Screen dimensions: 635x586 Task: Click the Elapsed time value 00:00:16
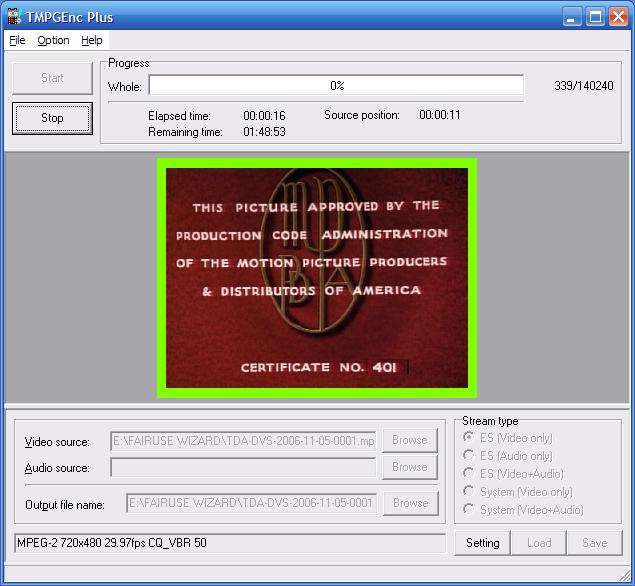click(x=264, y=116)
